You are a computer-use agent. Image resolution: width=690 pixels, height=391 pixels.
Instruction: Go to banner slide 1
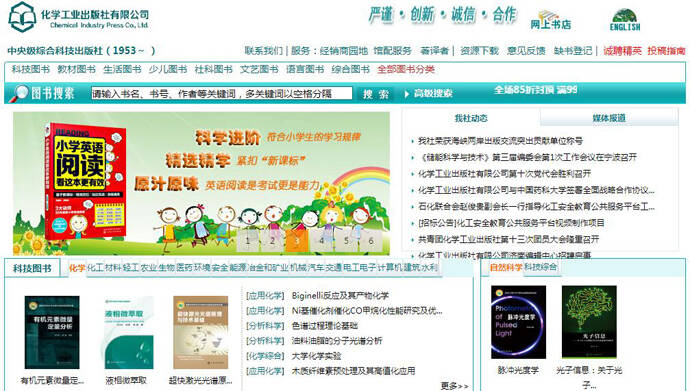pos(248,241)
